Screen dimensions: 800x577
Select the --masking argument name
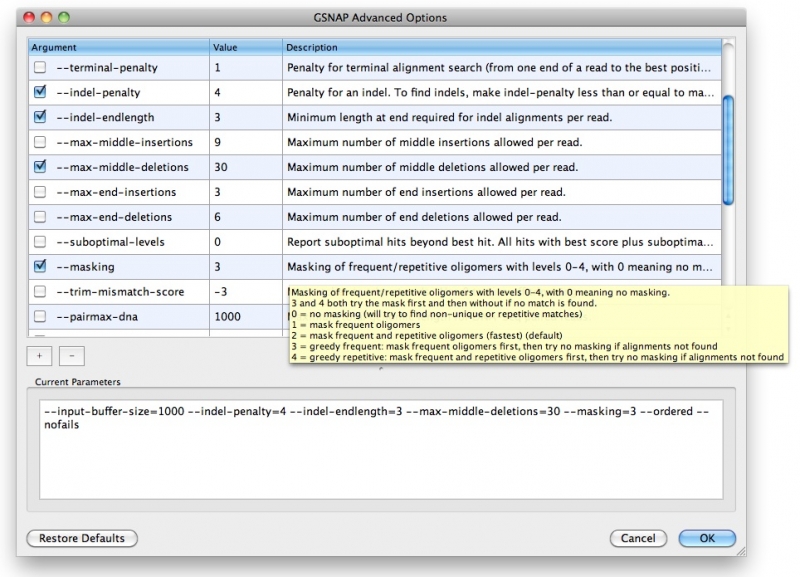pos(85,267)
